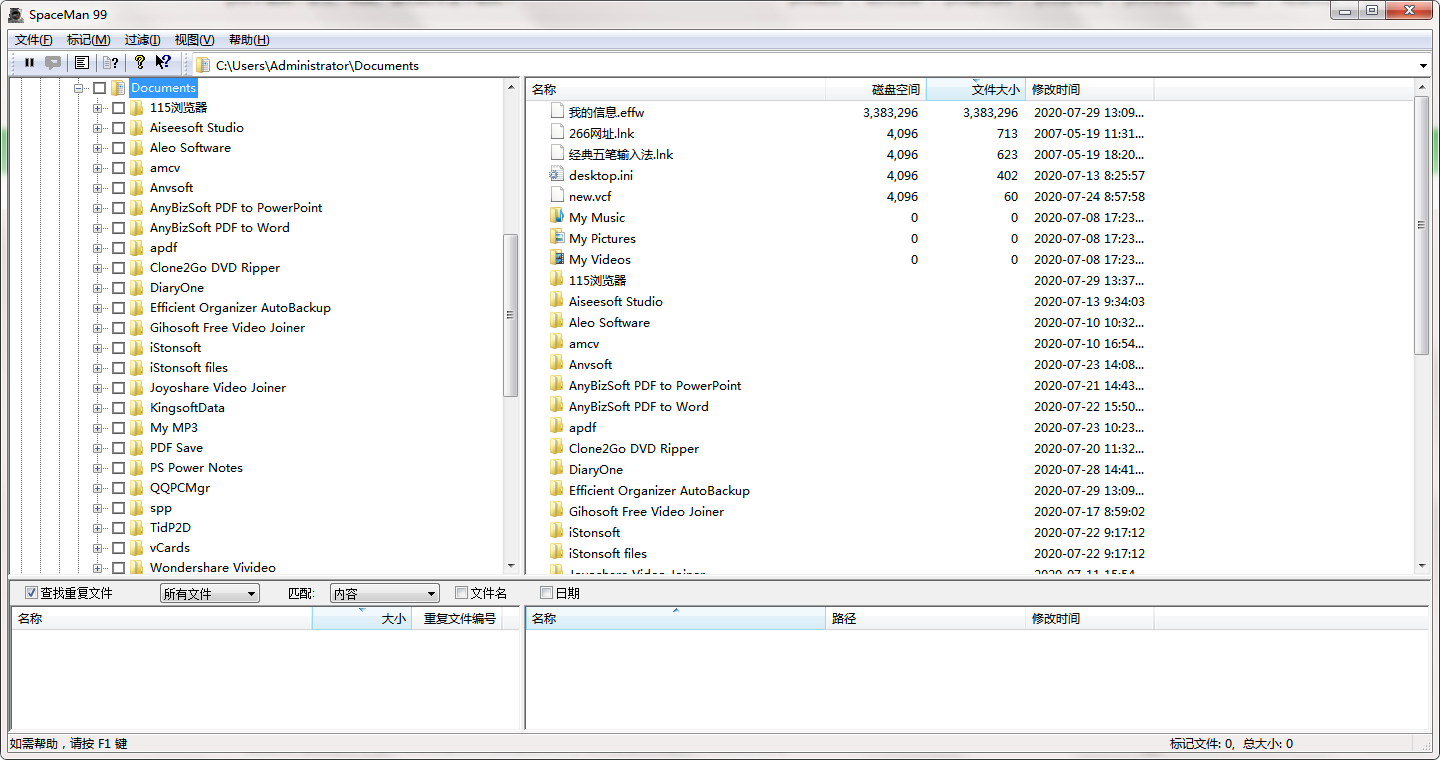Image resolution: width=1440 pixels, height=760 pixels.
Task: Check the TidP2D tree checkbox
Action: tap(118, 528)
